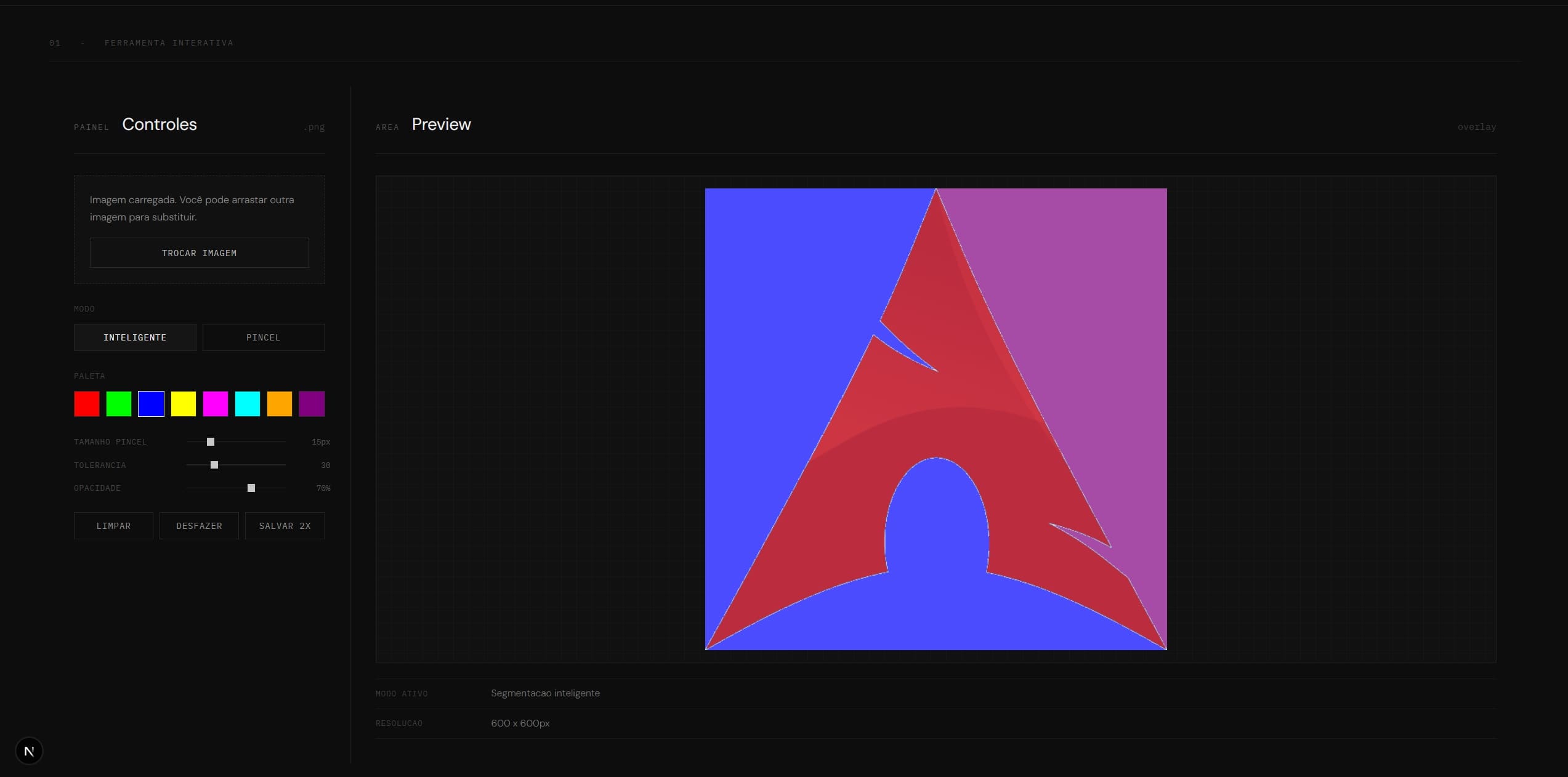Screen dimensions: 1568x777
Task: Click the 'overlay' label
Action: (1477, 127)
